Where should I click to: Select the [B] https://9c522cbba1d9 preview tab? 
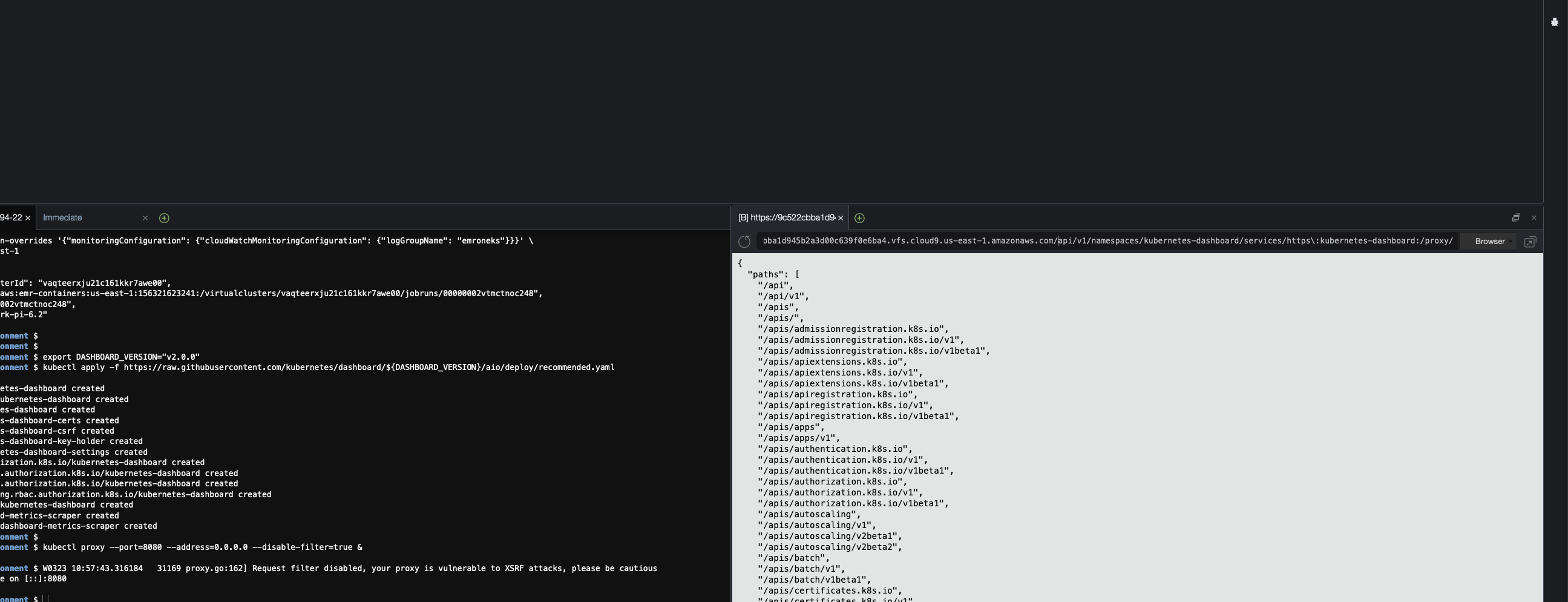click(786, 217)
